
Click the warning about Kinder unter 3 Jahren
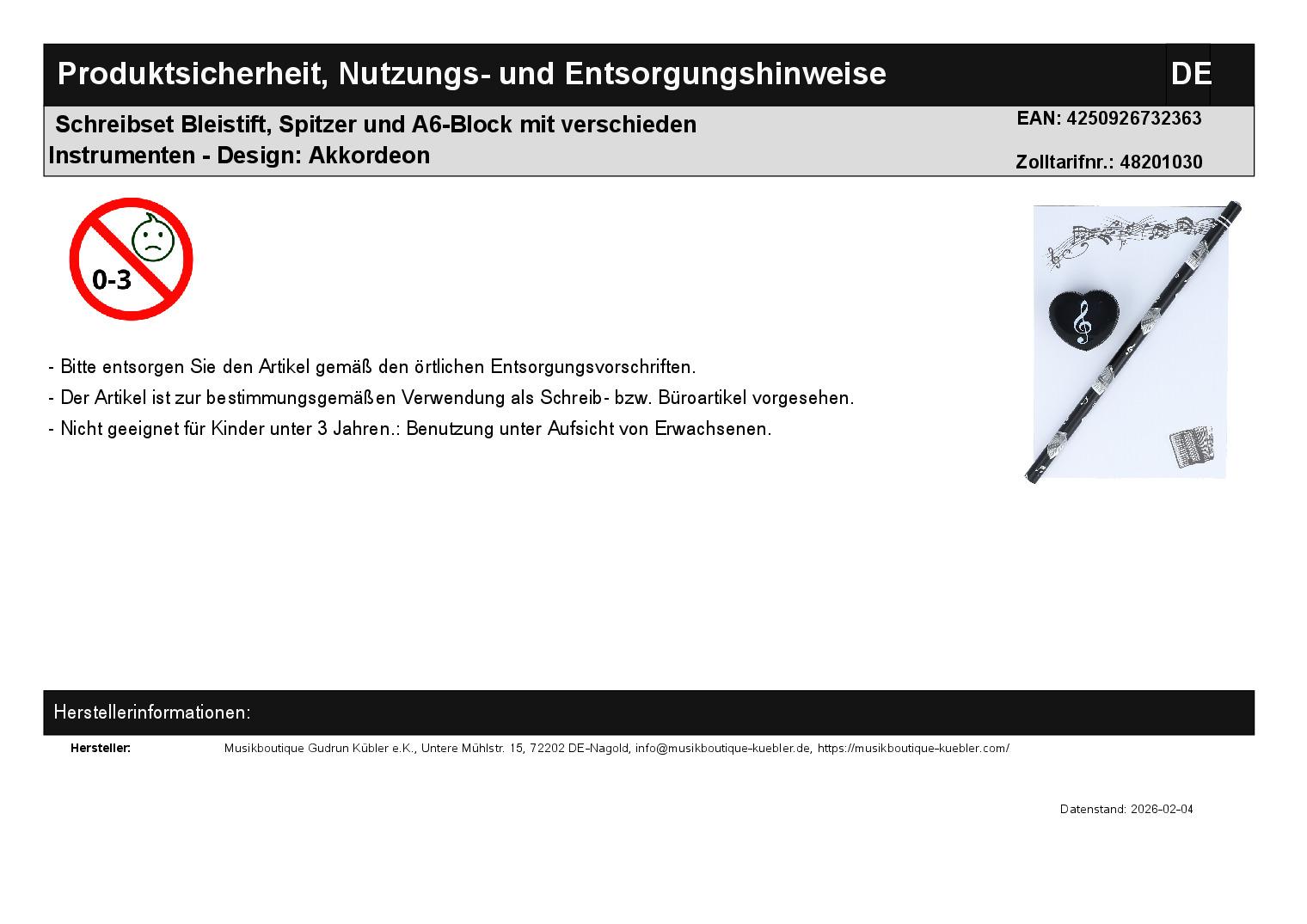coord(410,429)
